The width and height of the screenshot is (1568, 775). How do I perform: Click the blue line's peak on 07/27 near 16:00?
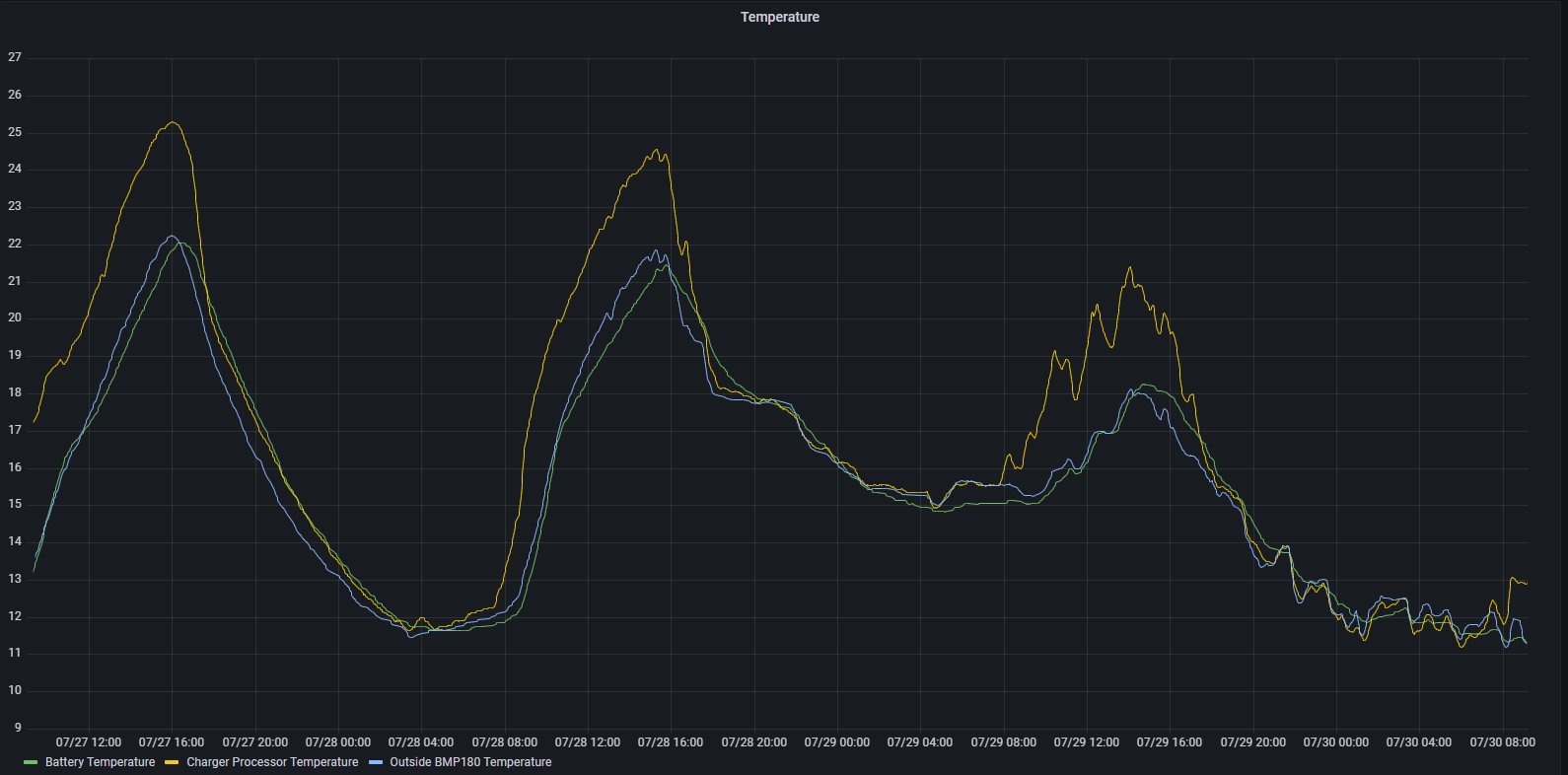(x=172, y=236)
